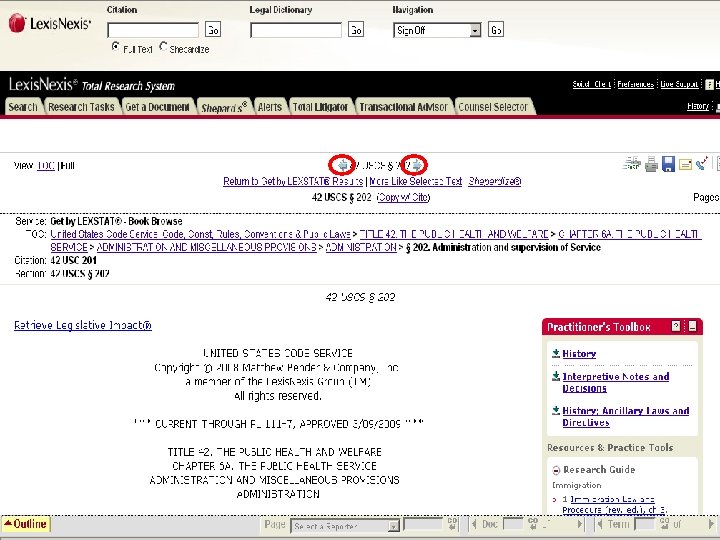Click the arrow icon beside Interpretive Notes and Decisions

tap(556, 376)
